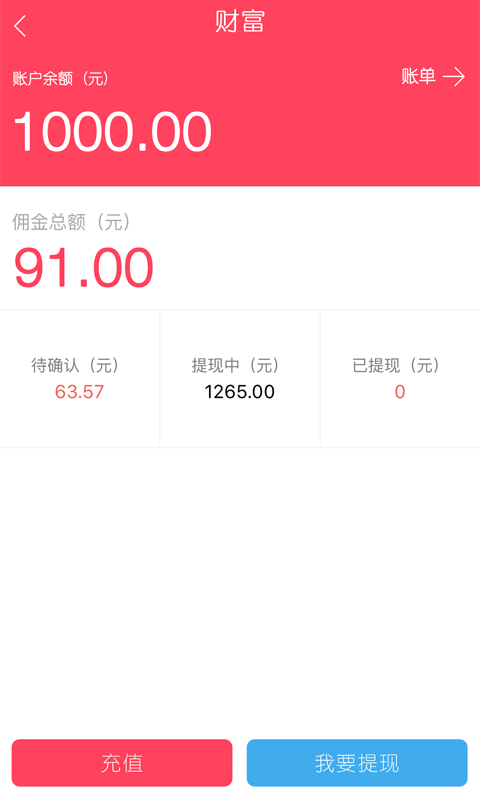Tap the 0 withdrawn amount
The height and width of the screenshot is (800, 480).
click(x=400, y=392)
